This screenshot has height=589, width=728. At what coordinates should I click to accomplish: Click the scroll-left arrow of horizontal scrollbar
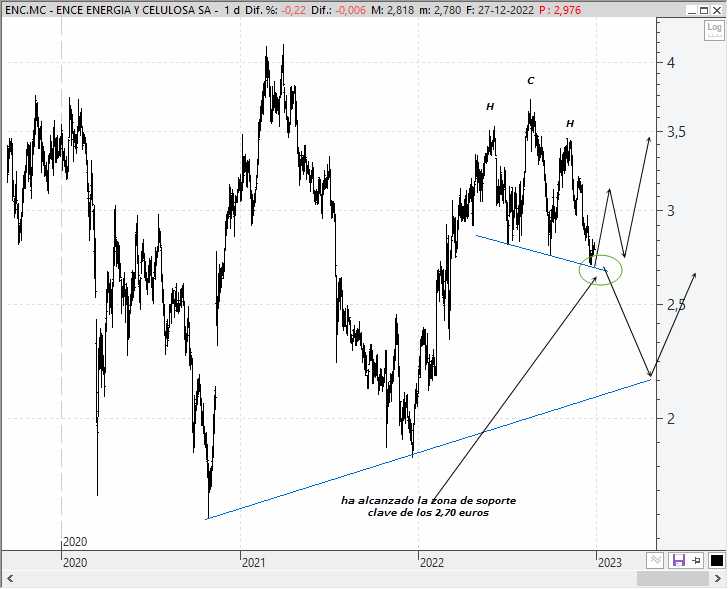(10, 578)
